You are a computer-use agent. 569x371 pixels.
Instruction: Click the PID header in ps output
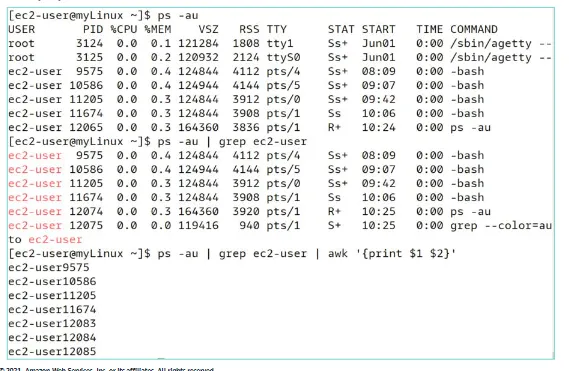point(93,29)
